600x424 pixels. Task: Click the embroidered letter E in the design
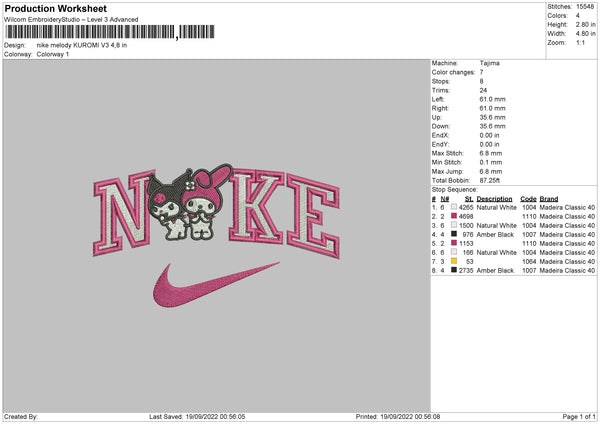point(313,216)
